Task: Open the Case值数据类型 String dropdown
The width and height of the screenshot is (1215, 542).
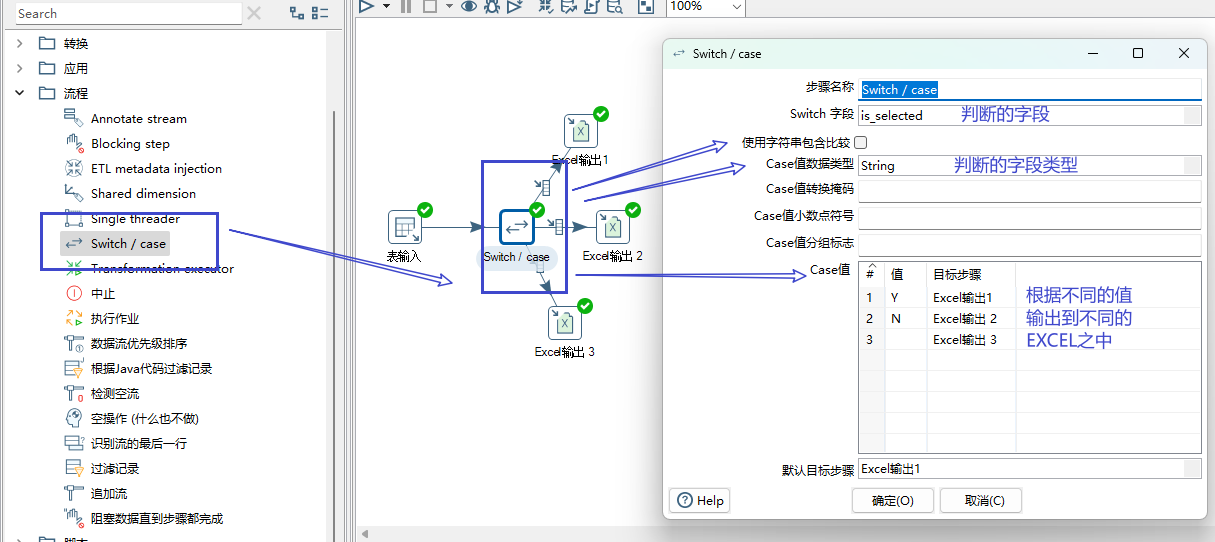Action: point(1191,166)
